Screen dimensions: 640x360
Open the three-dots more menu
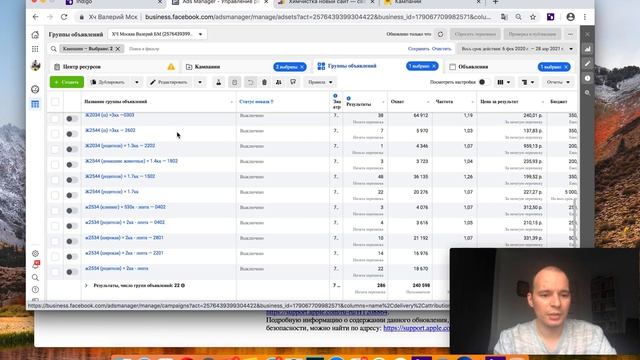[x=570, y=34]
